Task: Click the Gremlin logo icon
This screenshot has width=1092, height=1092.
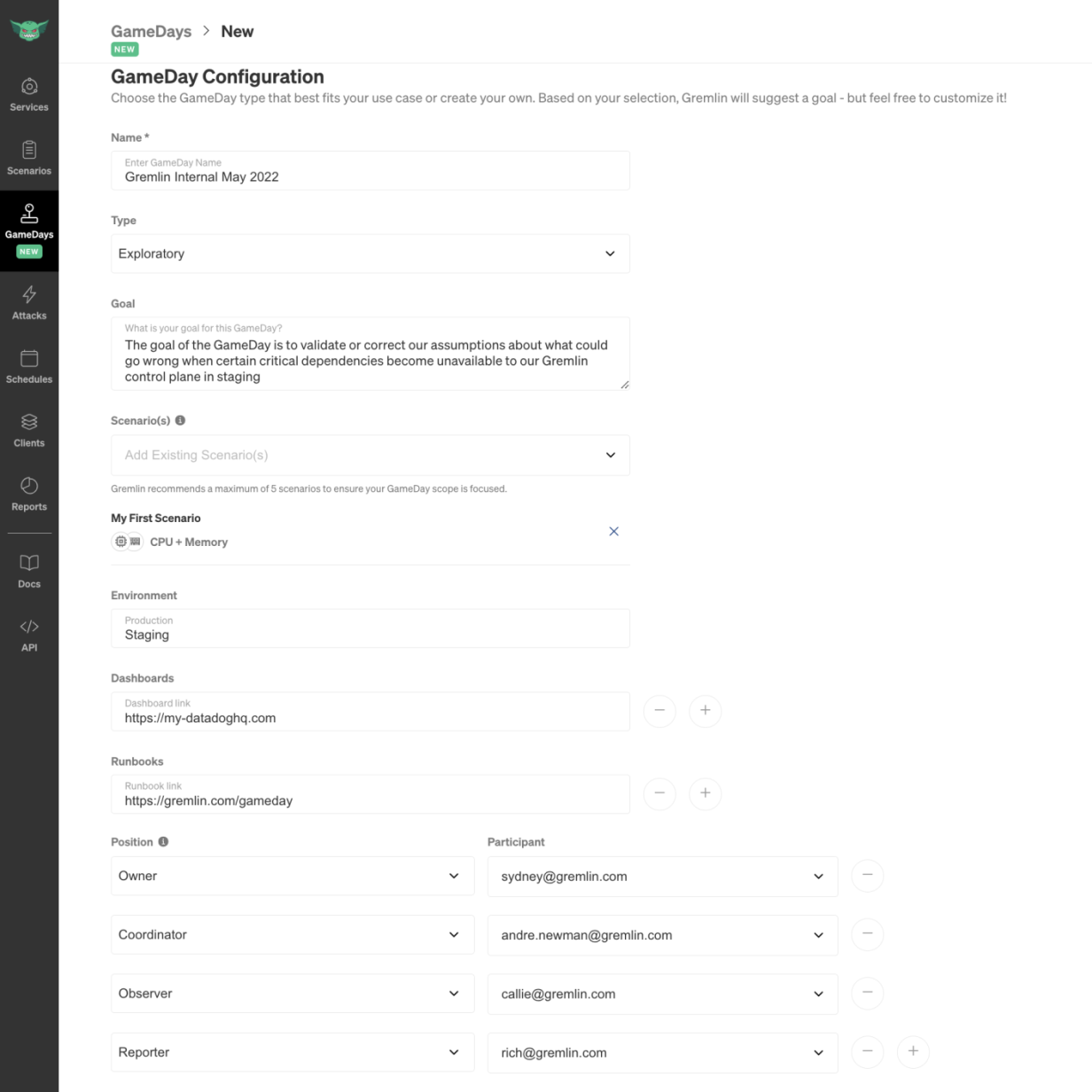Action: pyautogui.click(x=29, y=29)
